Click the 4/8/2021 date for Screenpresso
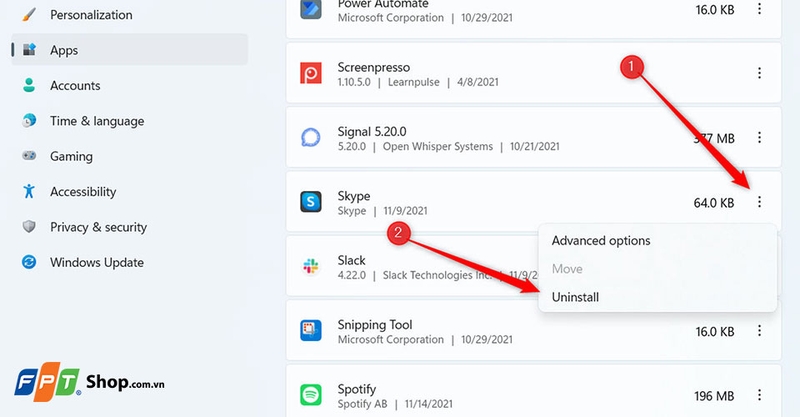Viewport: 800px width, 417px height. tap(478, 82)
